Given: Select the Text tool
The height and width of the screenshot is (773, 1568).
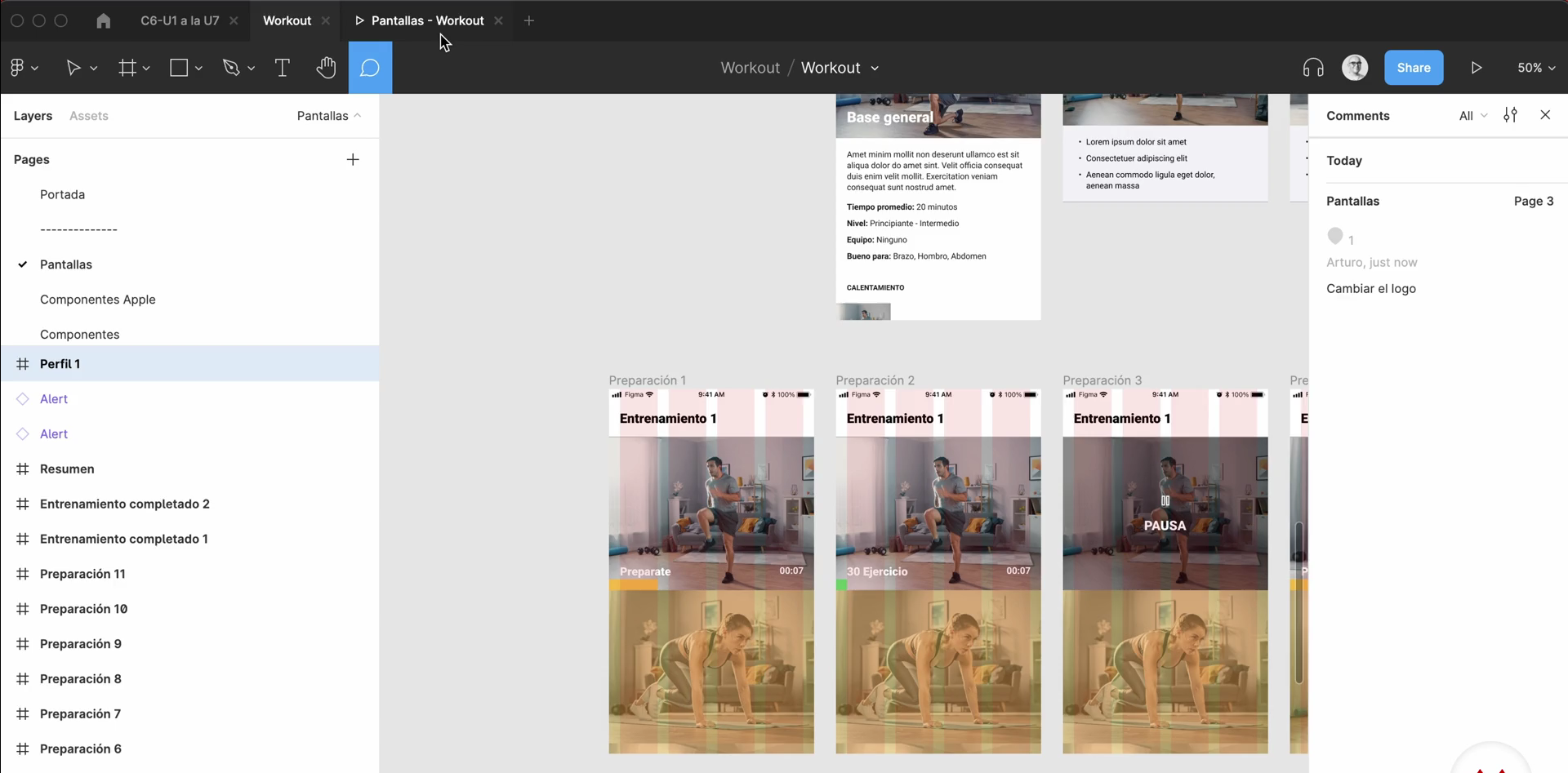Looking at the screenshot, I should pos(282,68).
